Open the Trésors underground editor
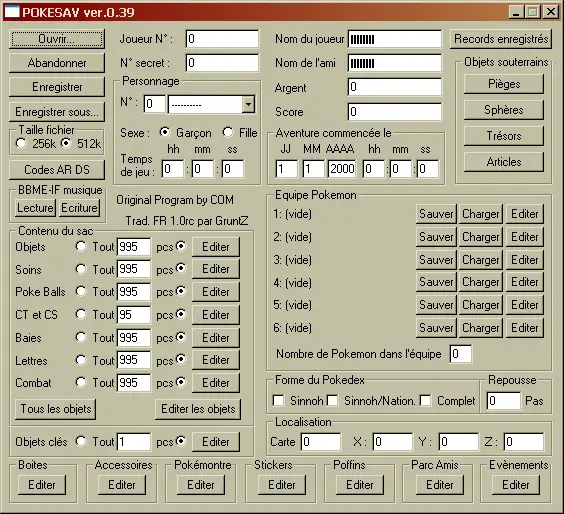Image resolution: width=564 pixels, height=514 pixels. (x=504, y=136)
